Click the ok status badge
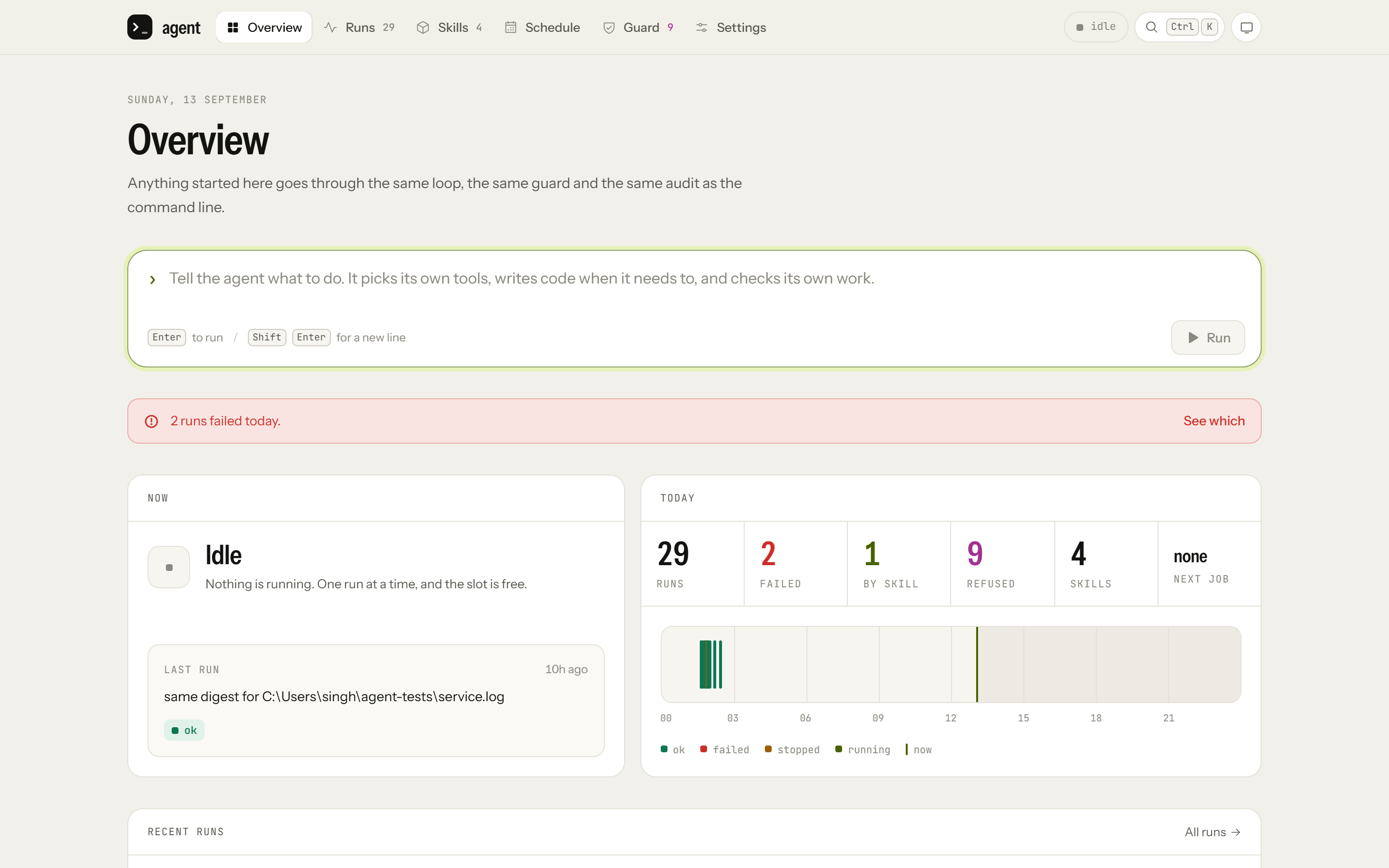Viewport: 1389px width, 868px height. pyautogui.click(x=184, y=730)
